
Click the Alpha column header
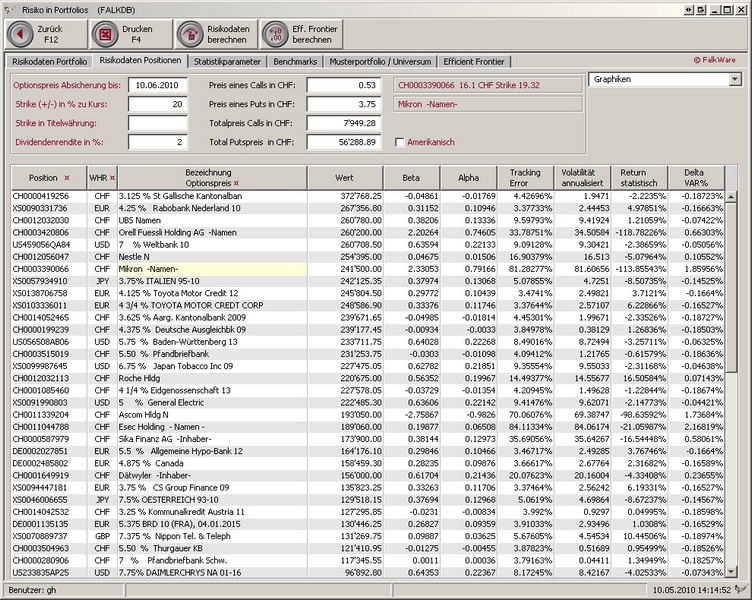pos(469,178)
